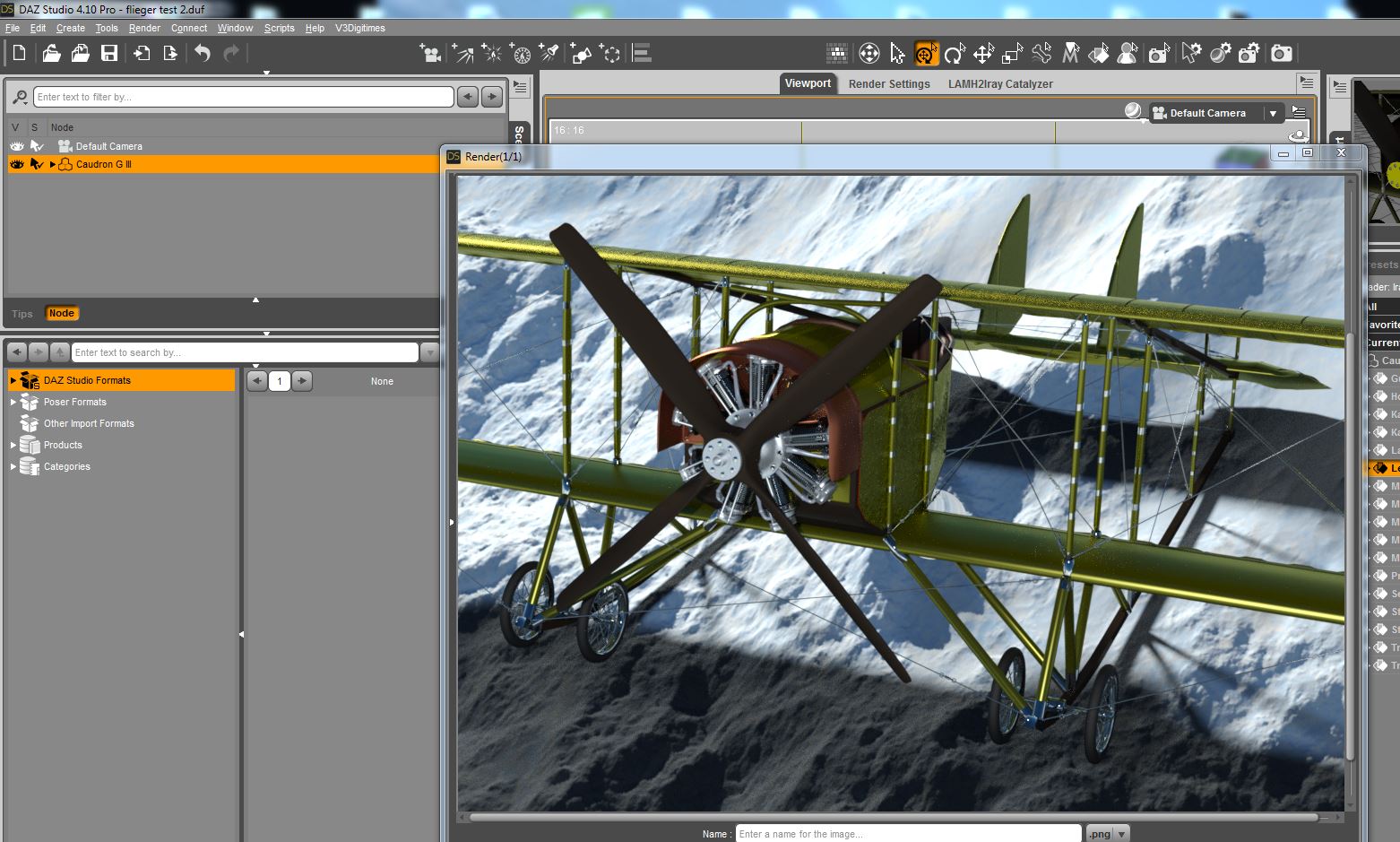Open a scene file with the Open icon
Screen dimensions: 1400x842
coord(51,54)
